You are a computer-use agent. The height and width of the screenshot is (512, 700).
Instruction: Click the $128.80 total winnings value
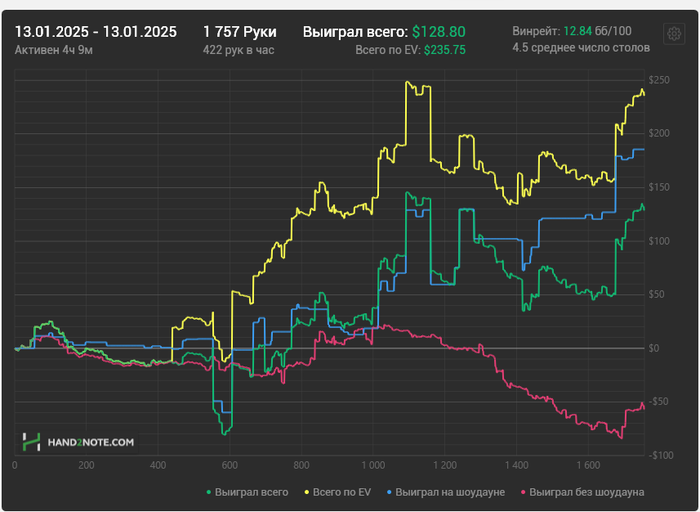click(x=438, y=32)
